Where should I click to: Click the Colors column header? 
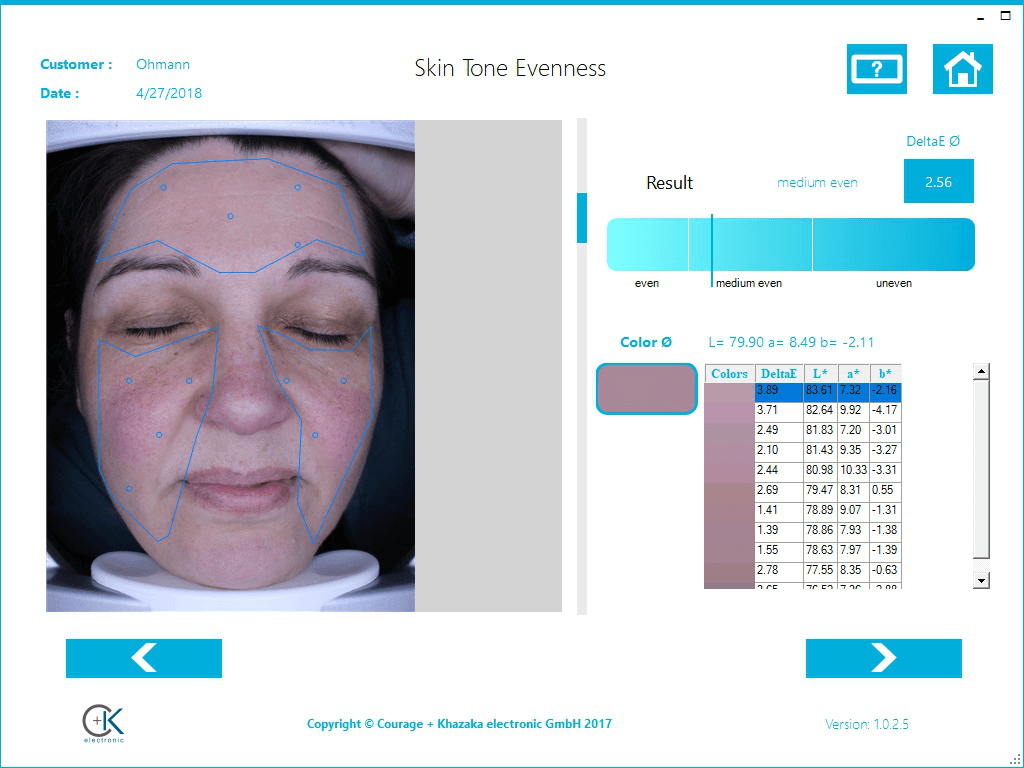point(729,373)
